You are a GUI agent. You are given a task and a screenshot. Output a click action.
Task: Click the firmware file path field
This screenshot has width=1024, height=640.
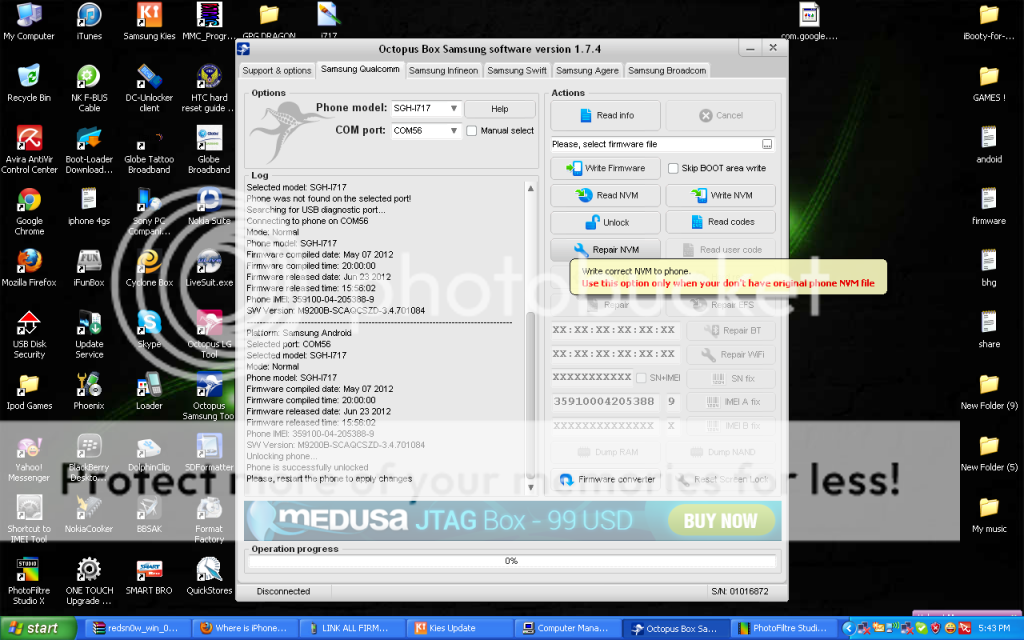(x=662, y=144)
